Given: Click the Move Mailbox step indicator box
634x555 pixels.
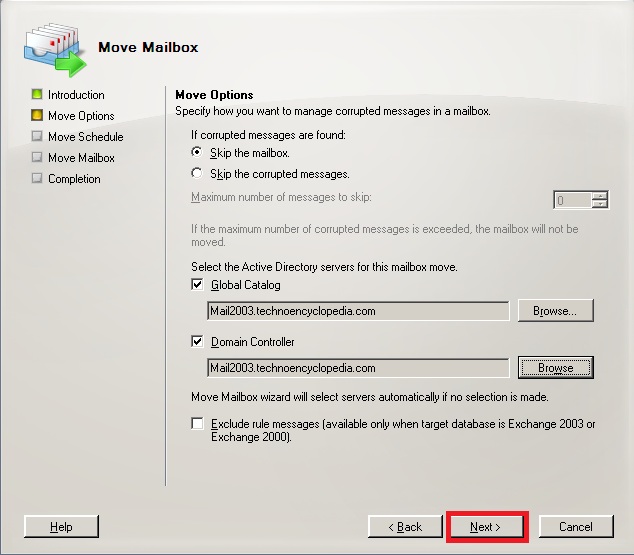Looking at the screenshot, I should [37, 157].
